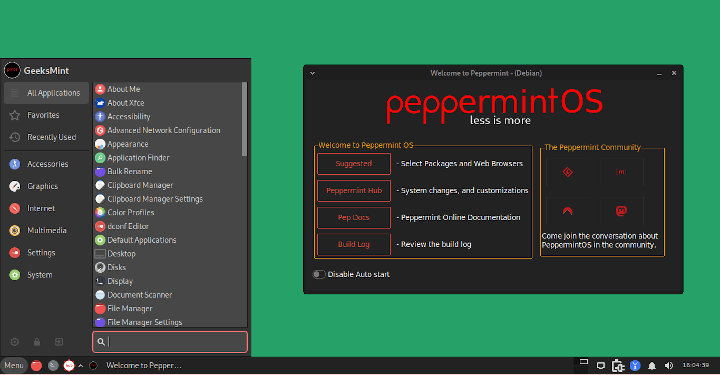720x375 pixels.
Task: Select the Accessories category
Action: coord(46,164)
